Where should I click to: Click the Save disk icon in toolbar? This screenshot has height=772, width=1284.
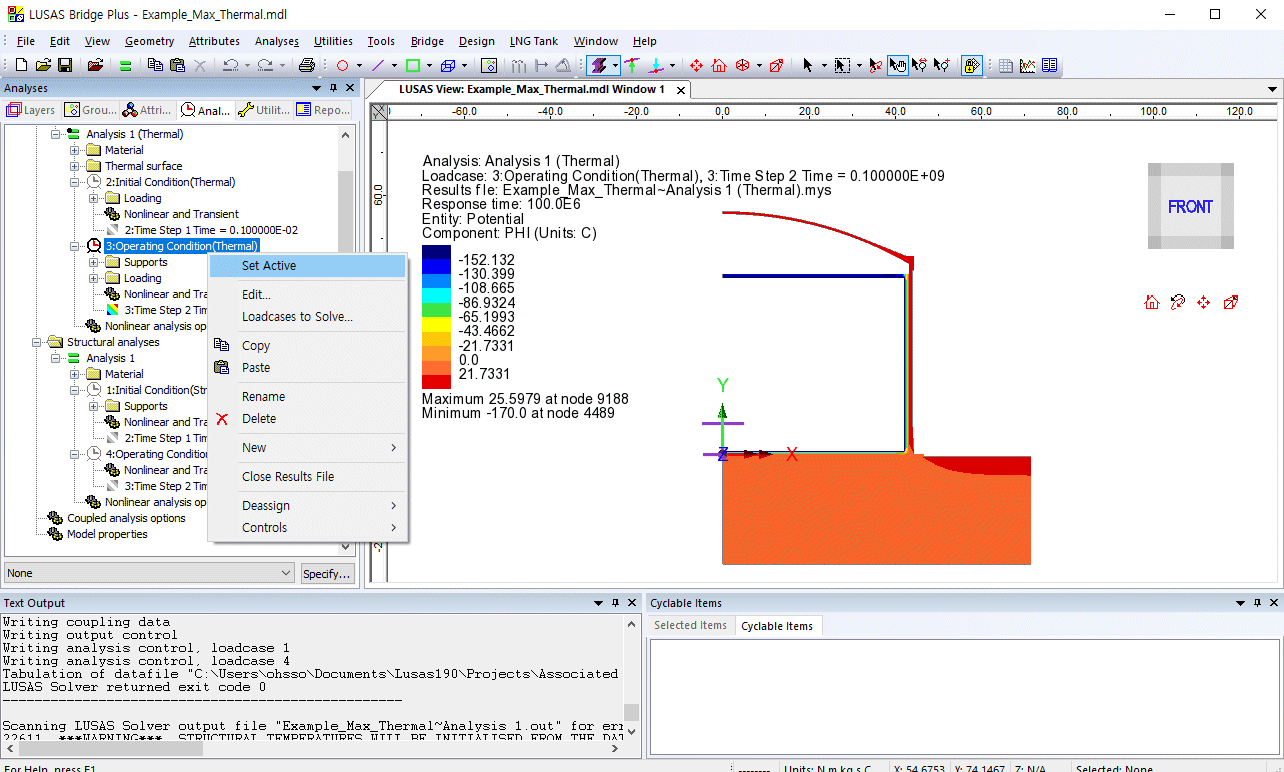pyautogui.click(x=64, y=65)
